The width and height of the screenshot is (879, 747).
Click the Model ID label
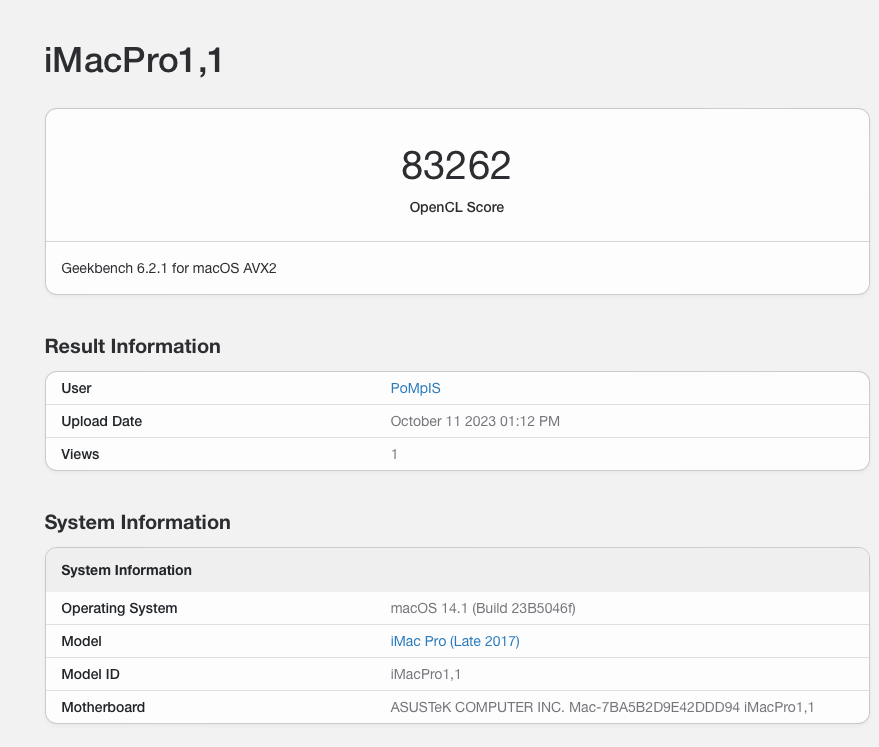(x=90, y=674)
